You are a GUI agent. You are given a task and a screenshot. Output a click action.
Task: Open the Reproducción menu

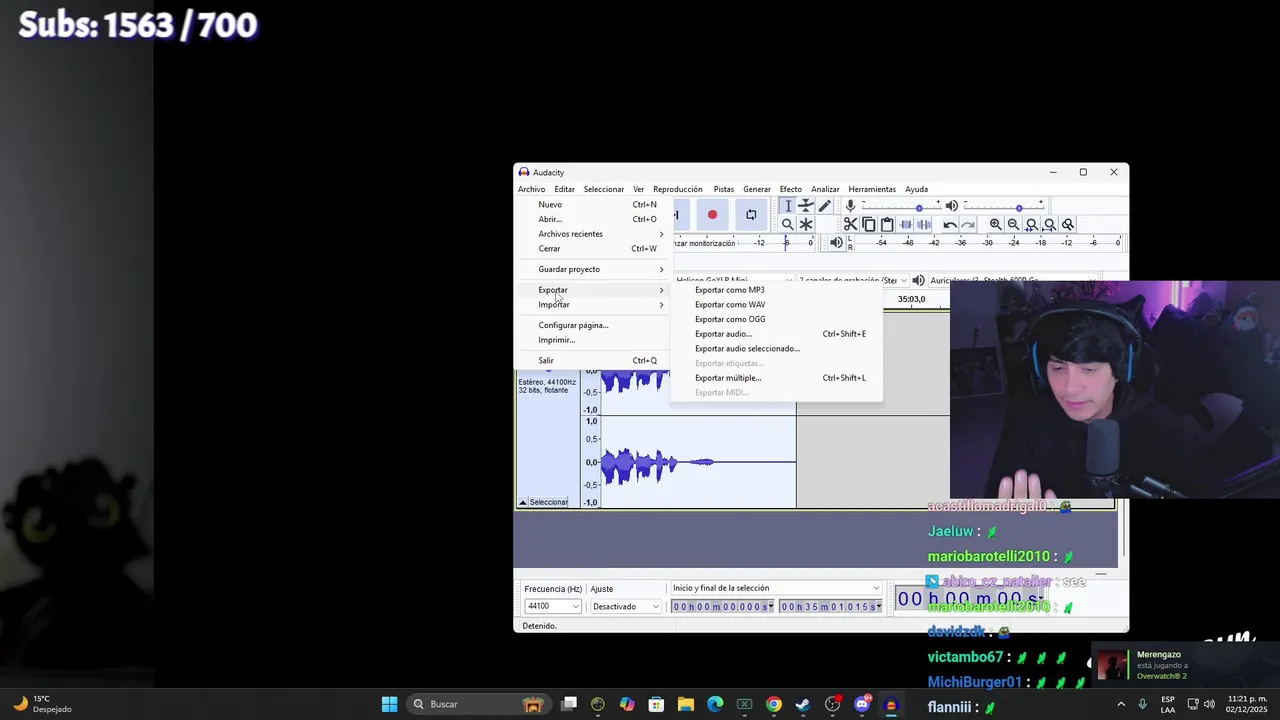click(678, 189)
